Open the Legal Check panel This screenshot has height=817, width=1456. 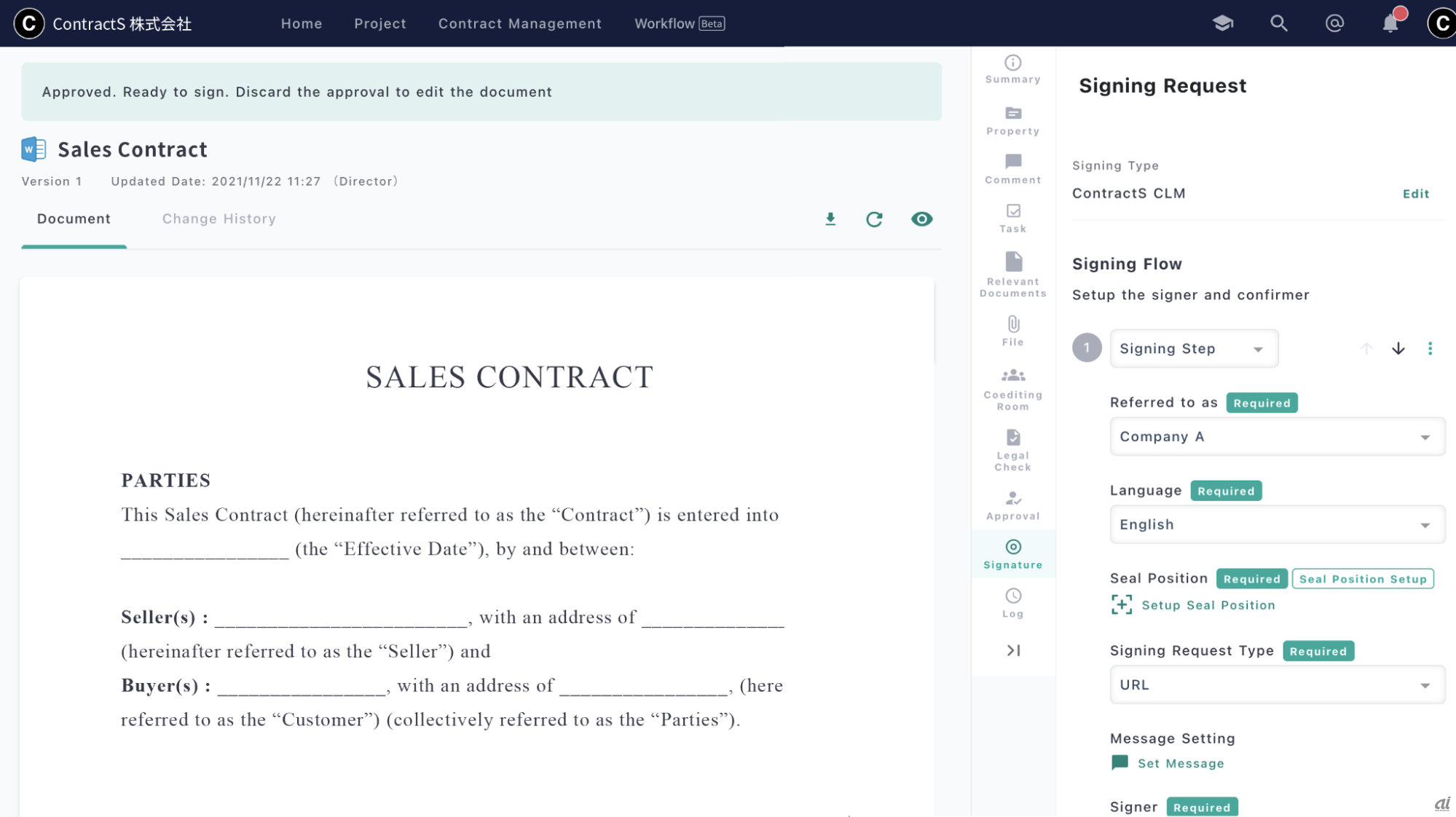pyautogui.click(x=1012, y=449)
